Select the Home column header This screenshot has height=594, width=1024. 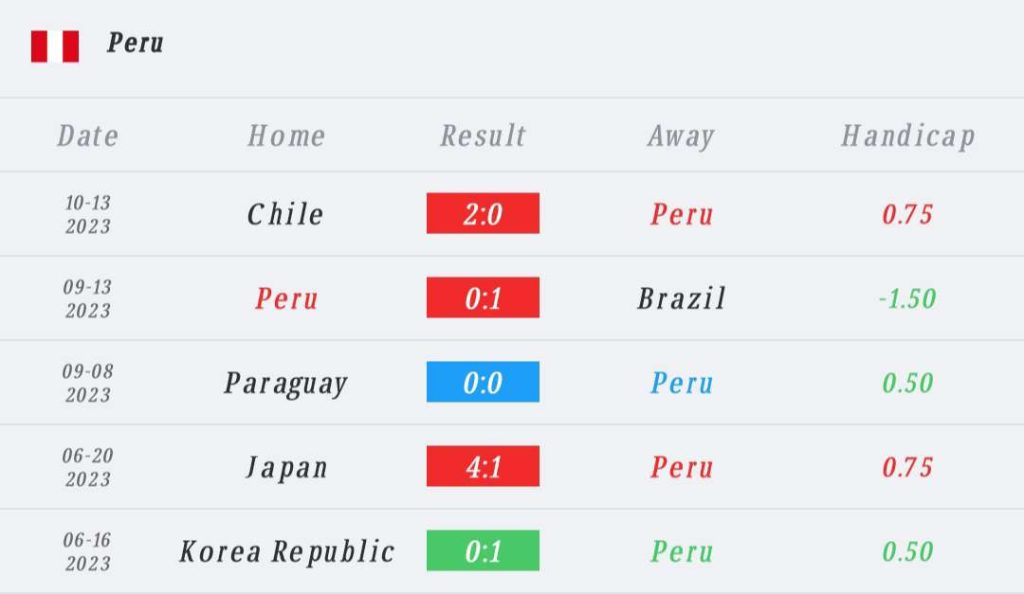pyautogui.click(x=287, y=136)
